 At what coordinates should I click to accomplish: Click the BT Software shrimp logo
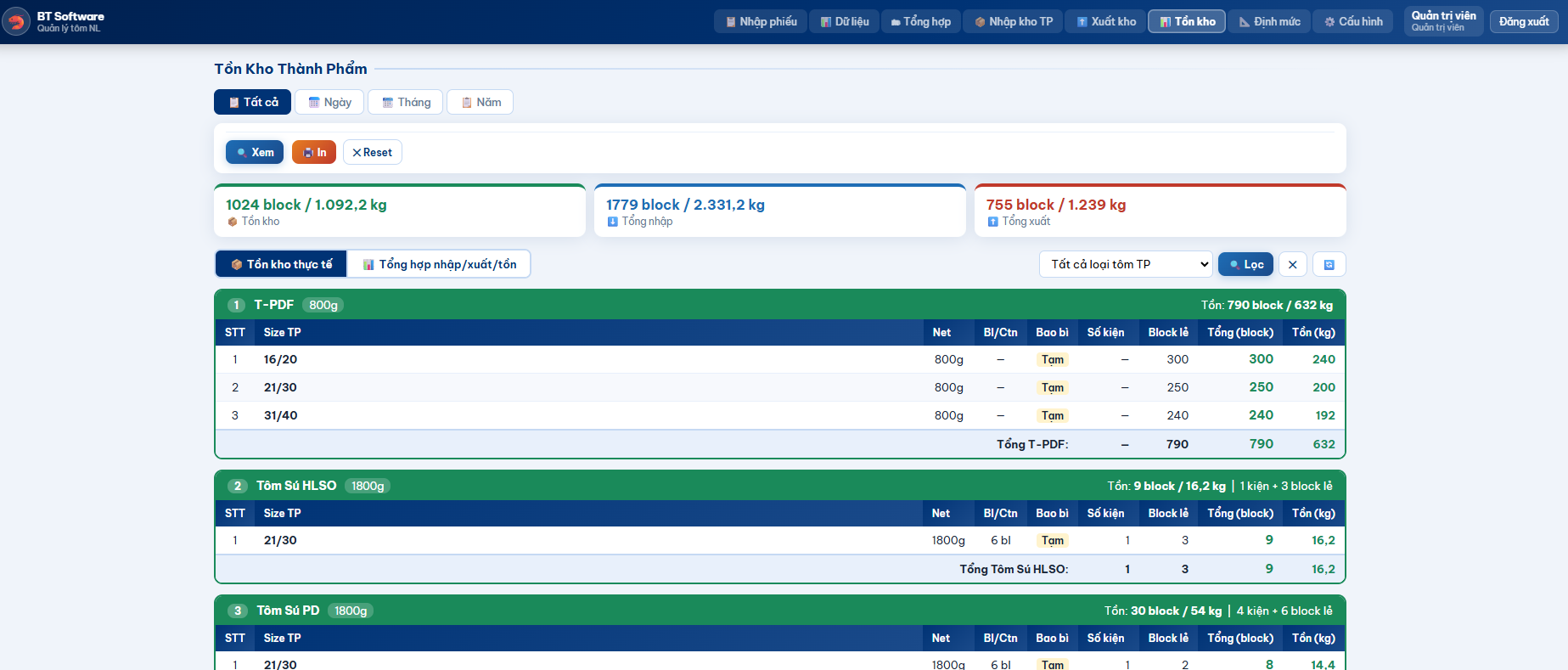point(16,21)
